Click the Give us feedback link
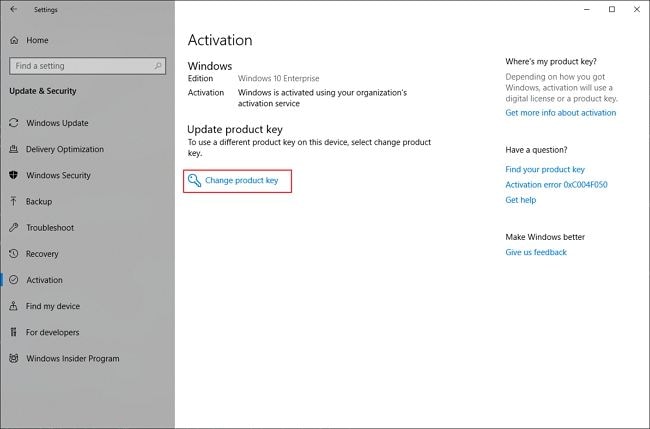650x429 pixels. pos(536,252)
